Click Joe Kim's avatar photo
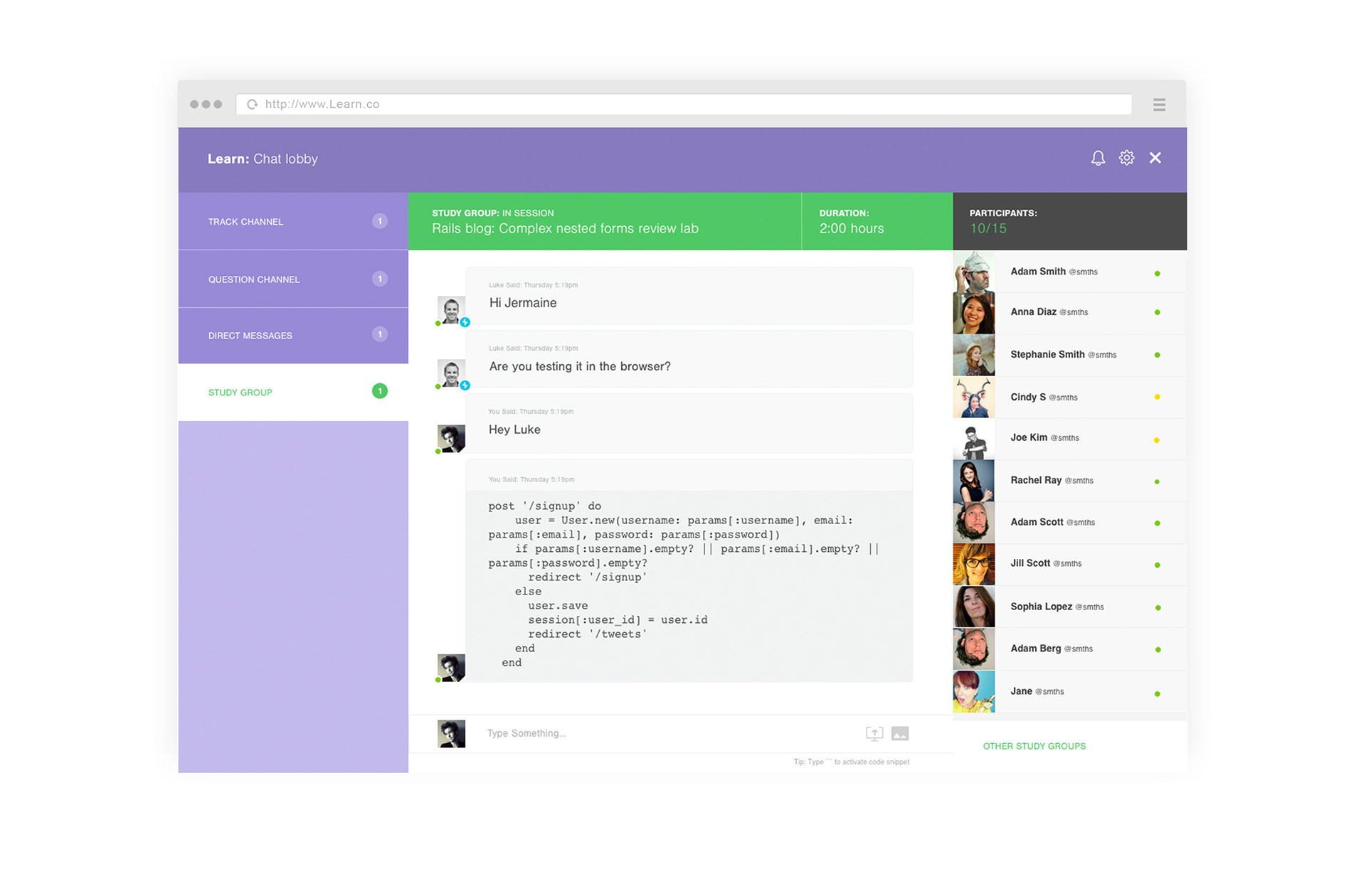This screenshot has width=1366, height=896. pyautogui.click(x=974, y=439)
